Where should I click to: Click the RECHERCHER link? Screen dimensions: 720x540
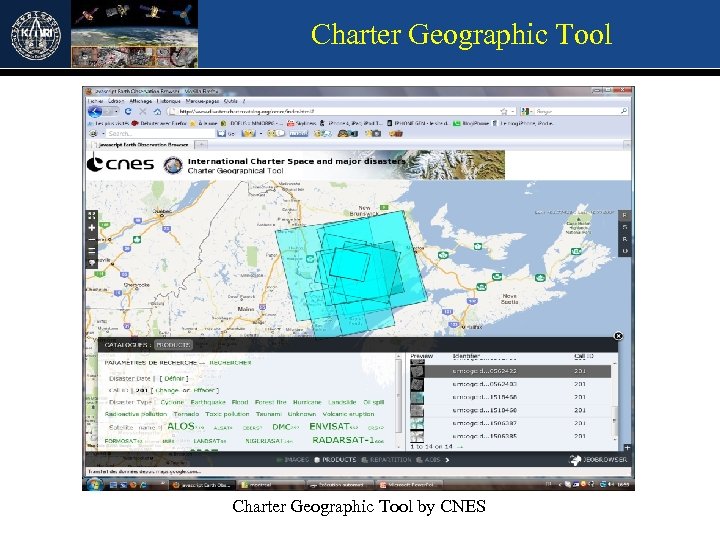(x=231, y=362)
